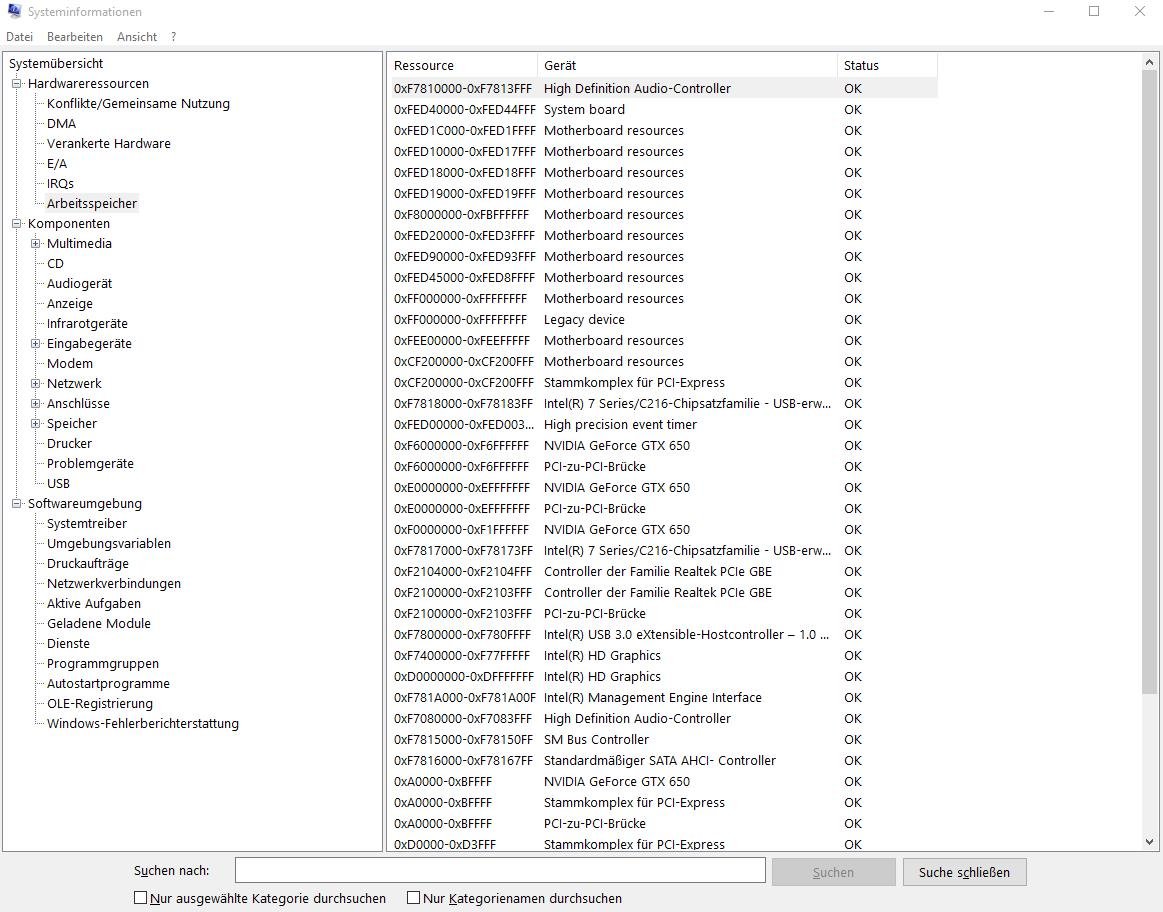Select the USB tree item
The width and height of the screenshot is (1163, 912).
[59, 484]
